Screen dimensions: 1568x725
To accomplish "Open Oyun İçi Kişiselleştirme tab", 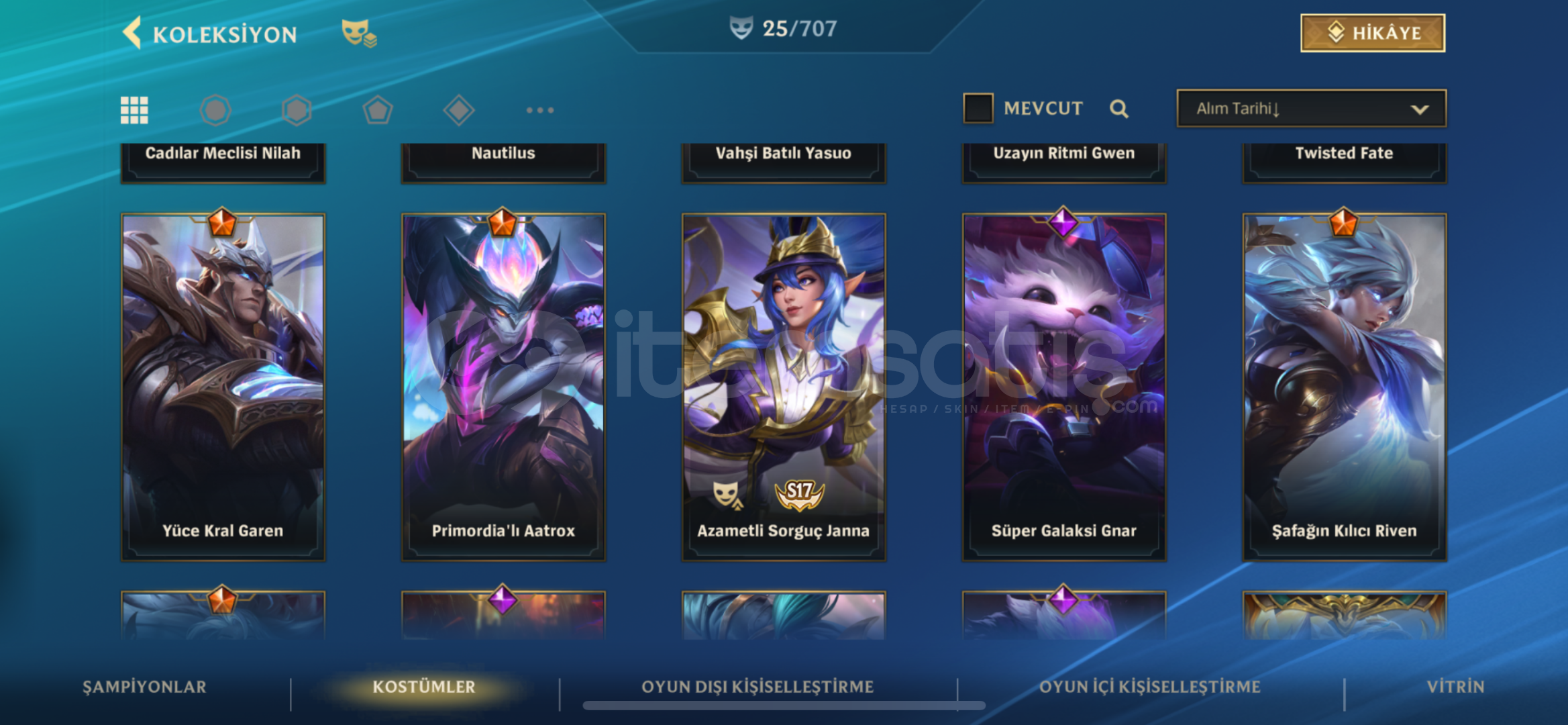I will (1150, 687).
